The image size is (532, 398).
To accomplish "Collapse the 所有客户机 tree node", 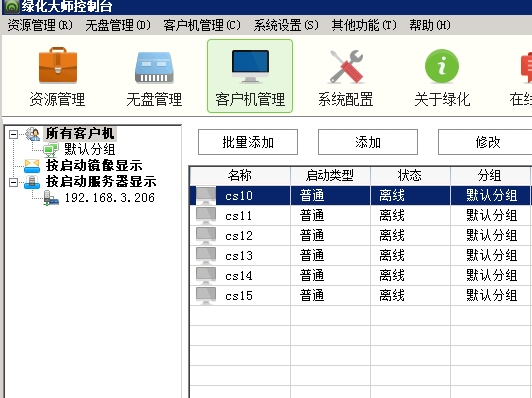I will click(x=13, y=134).
